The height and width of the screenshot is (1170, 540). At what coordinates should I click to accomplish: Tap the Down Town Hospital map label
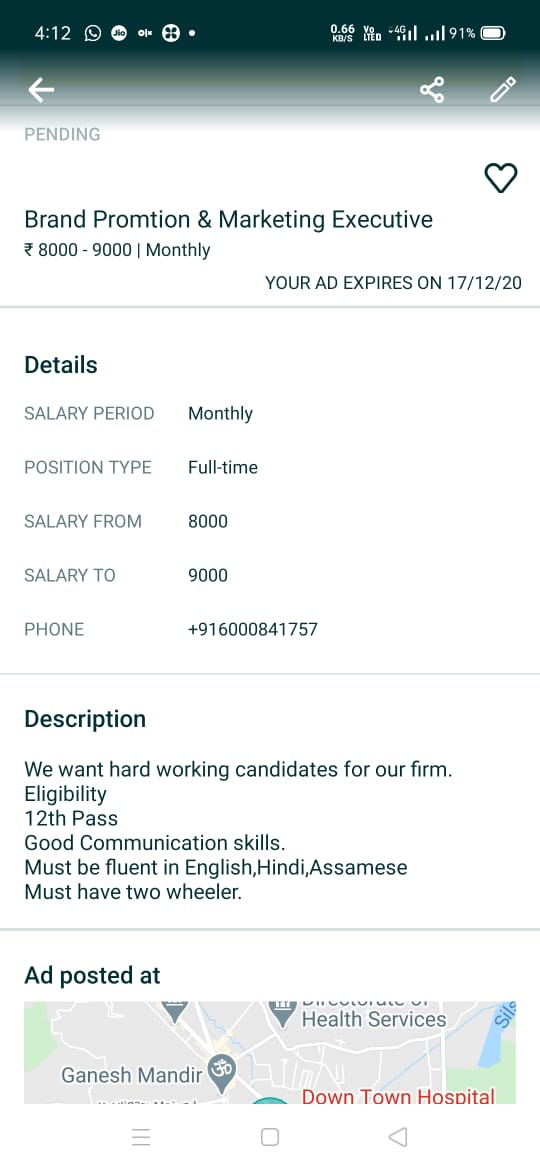coord(398,1096)
